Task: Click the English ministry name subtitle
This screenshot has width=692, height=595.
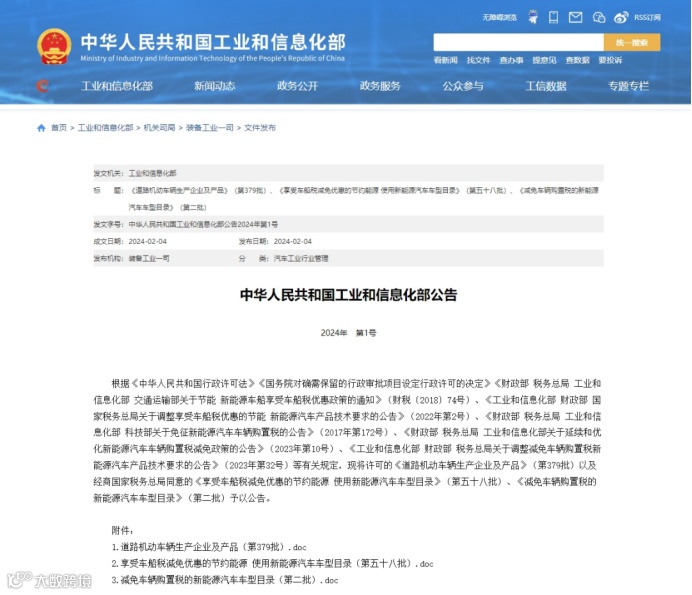Action: 212,58
